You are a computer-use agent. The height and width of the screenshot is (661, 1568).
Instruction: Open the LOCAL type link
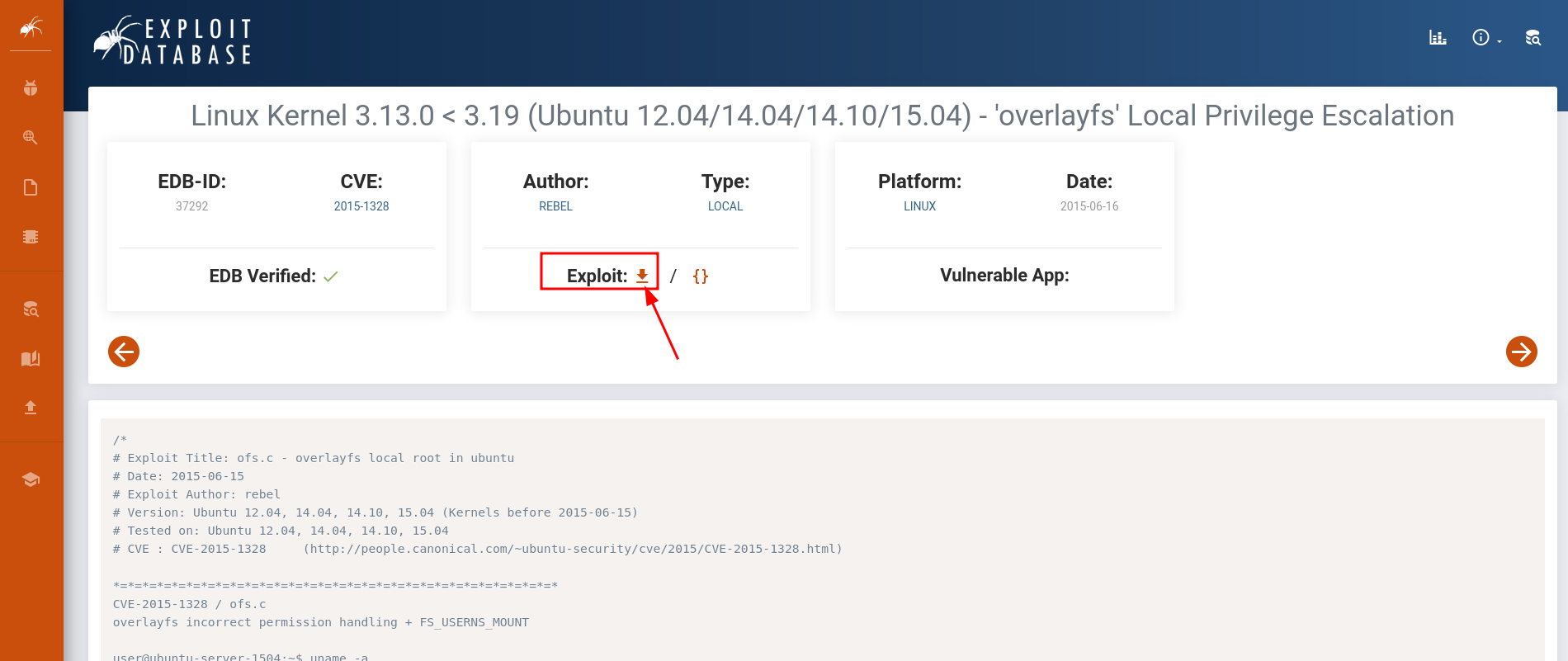tap(725, 206)
